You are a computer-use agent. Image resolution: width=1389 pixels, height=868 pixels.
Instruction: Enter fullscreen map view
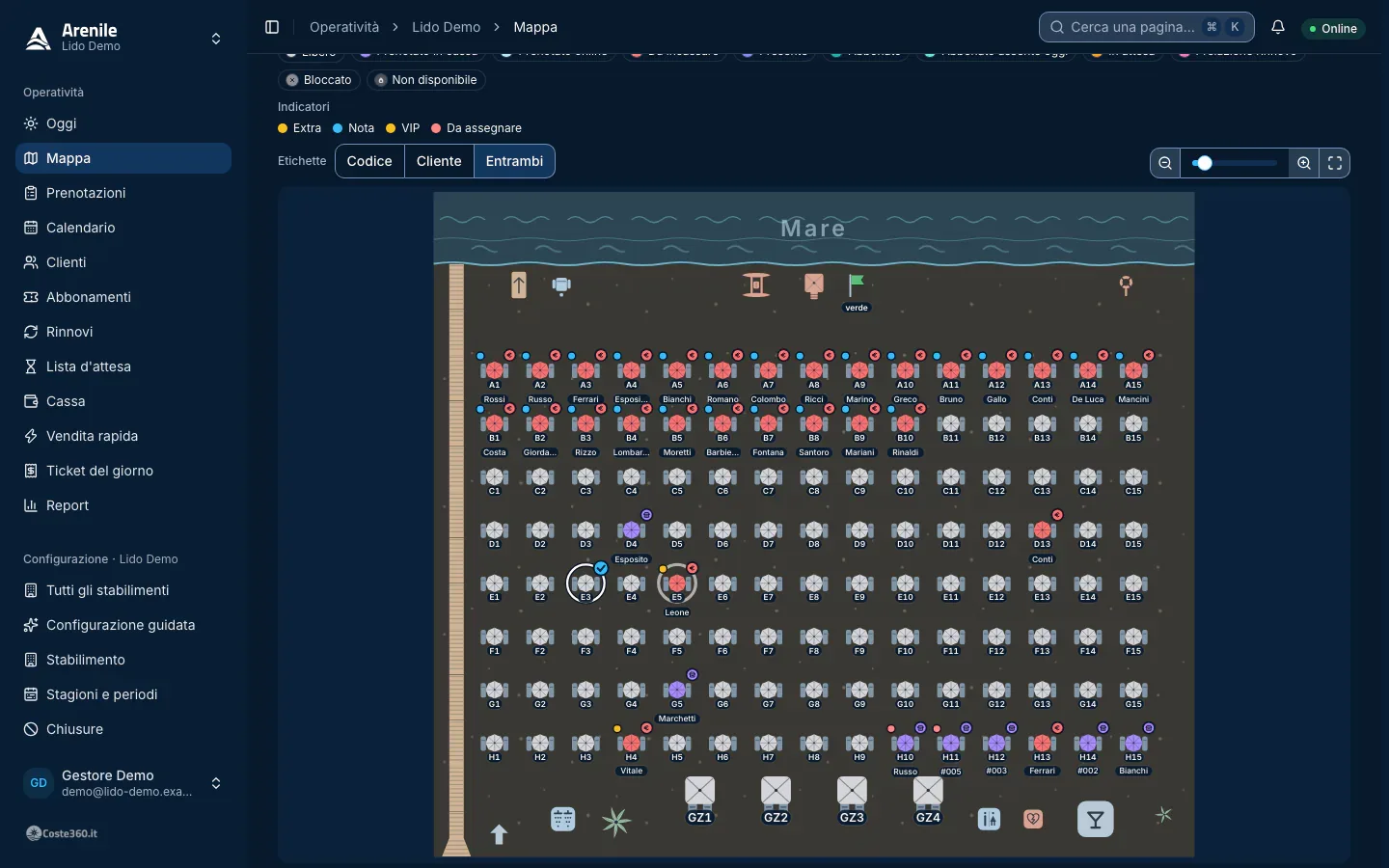pos(1335,163)
